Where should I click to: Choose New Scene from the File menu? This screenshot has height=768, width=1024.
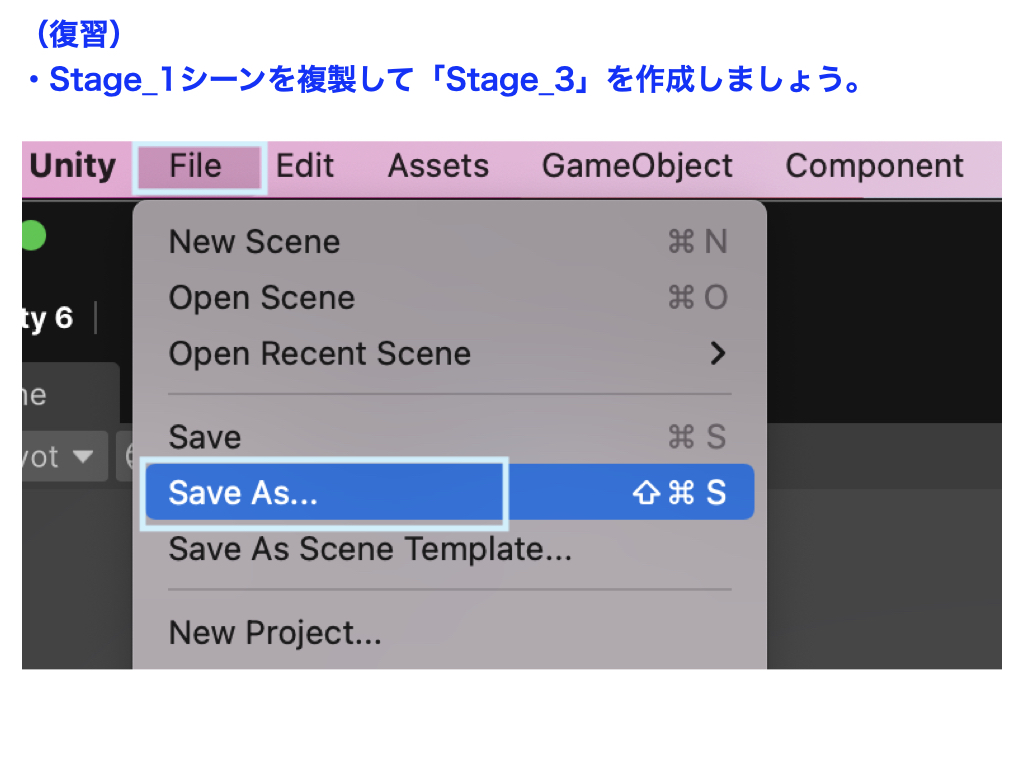(254, 242)
